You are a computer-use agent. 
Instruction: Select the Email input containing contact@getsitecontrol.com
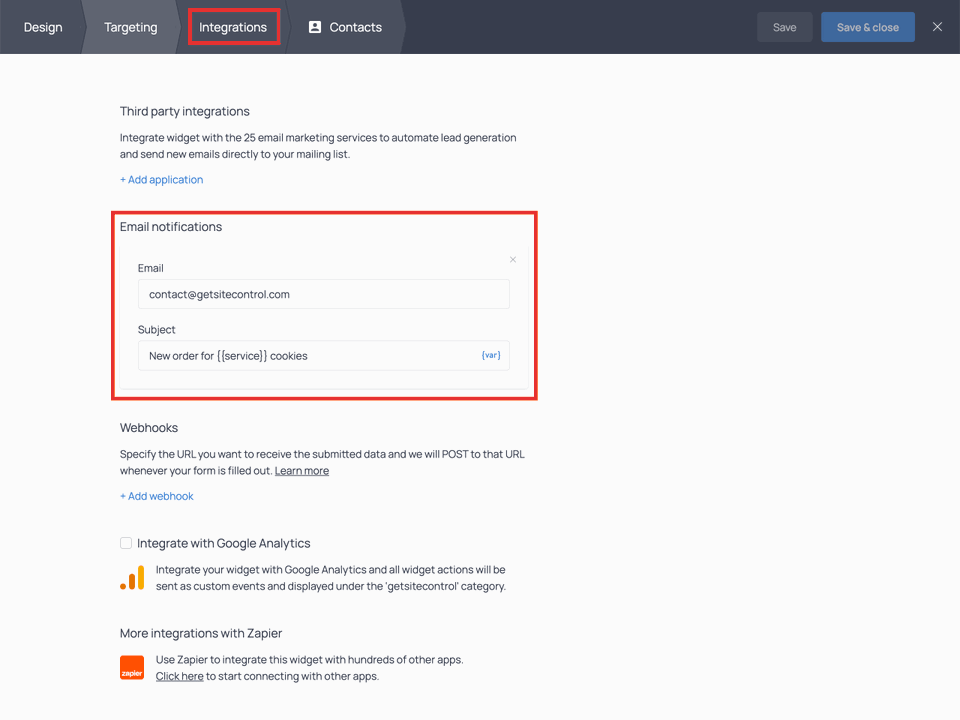(323, 294)
